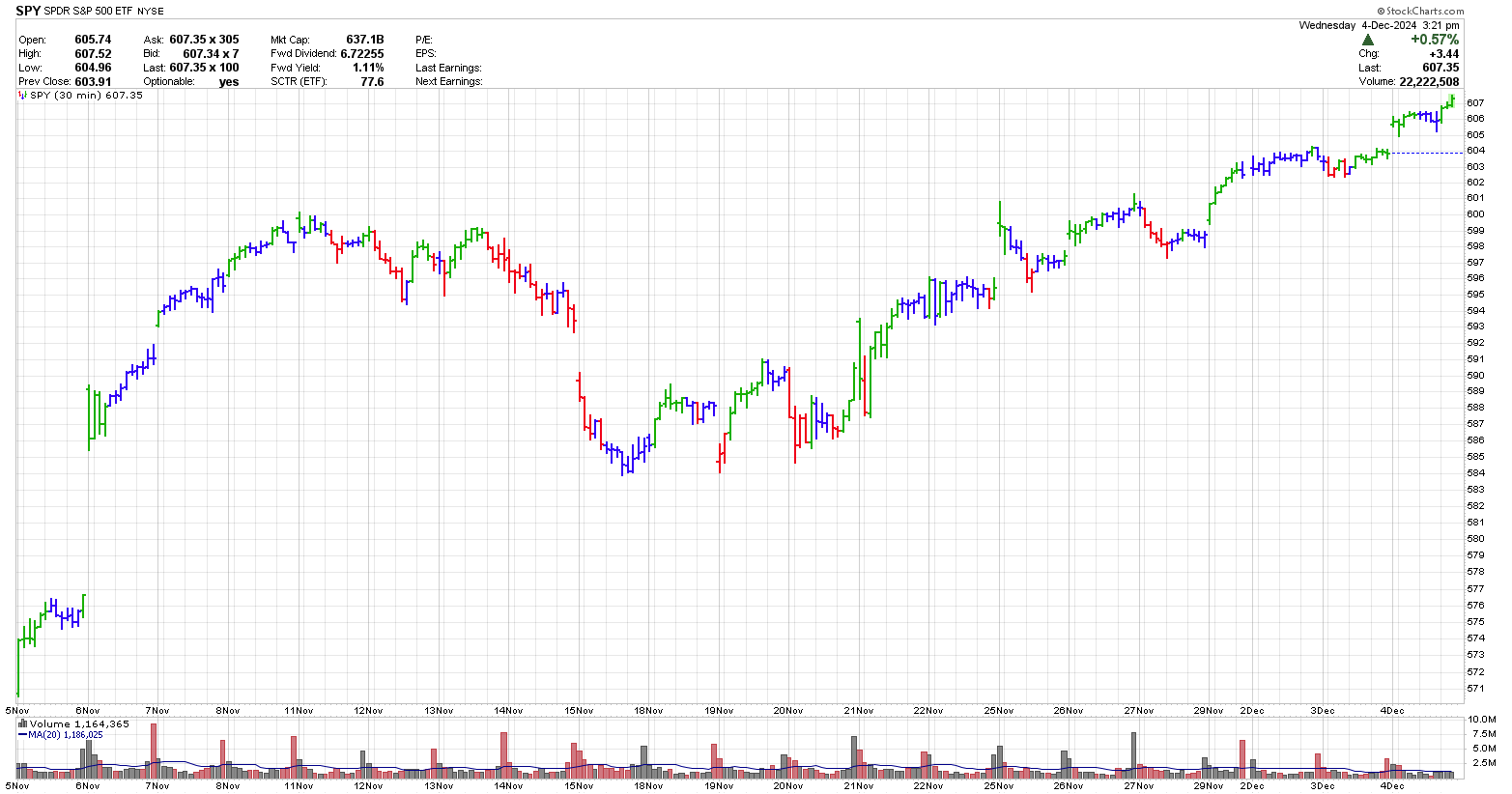Click the blue dashed previous-close line at 604

[1426, 154]
